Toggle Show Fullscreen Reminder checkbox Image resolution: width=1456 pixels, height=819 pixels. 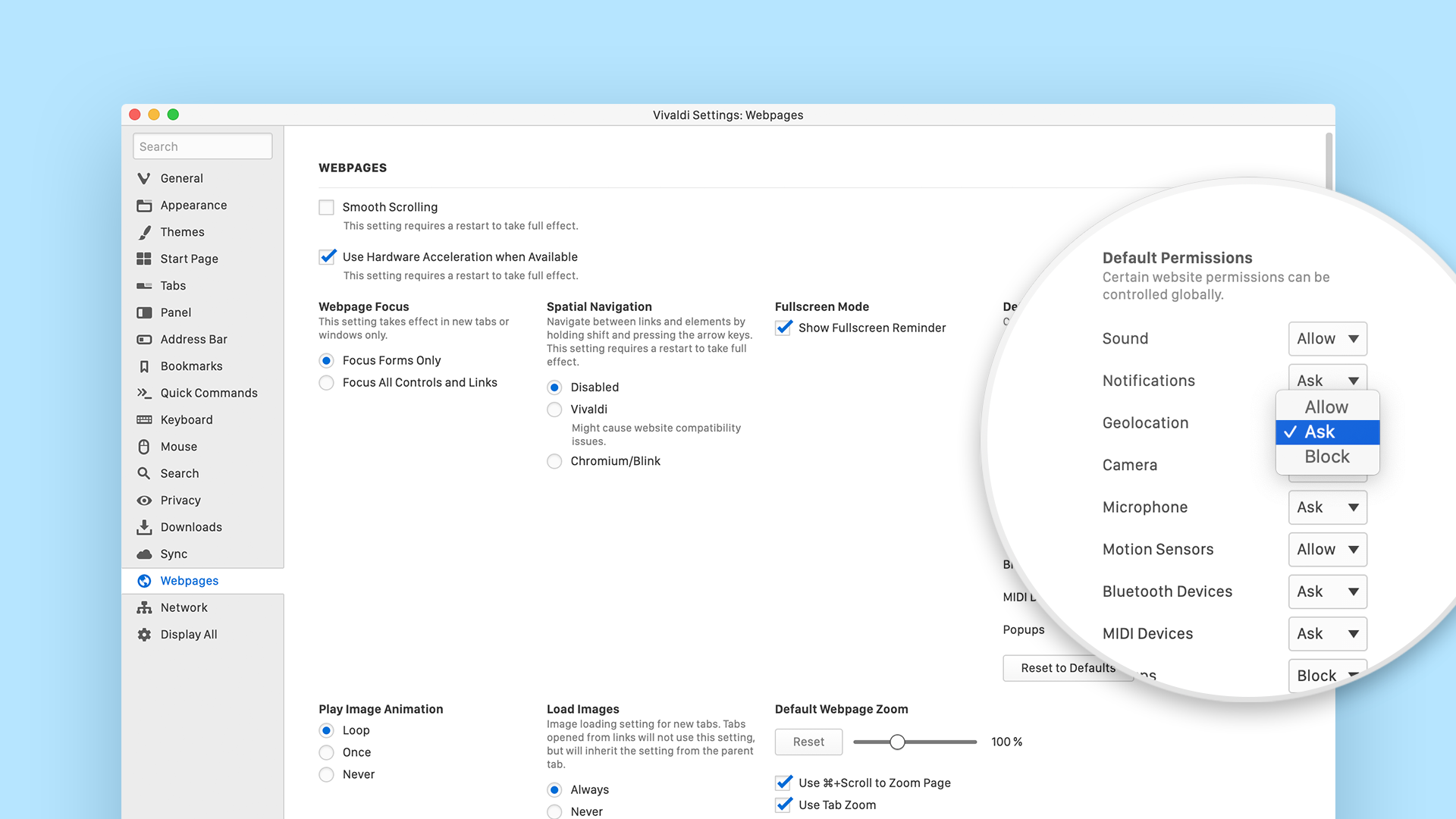[x=783, y=328]
